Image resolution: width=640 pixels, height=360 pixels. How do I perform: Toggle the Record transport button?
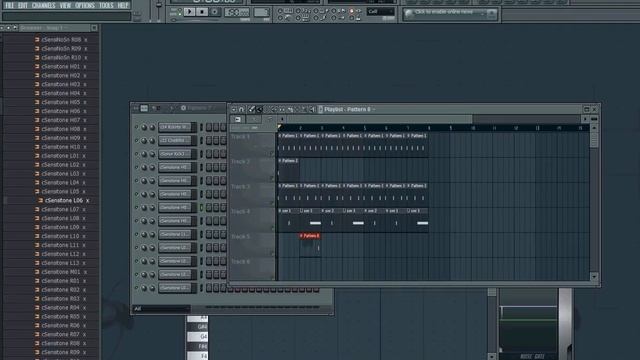[x=215, y=12]
